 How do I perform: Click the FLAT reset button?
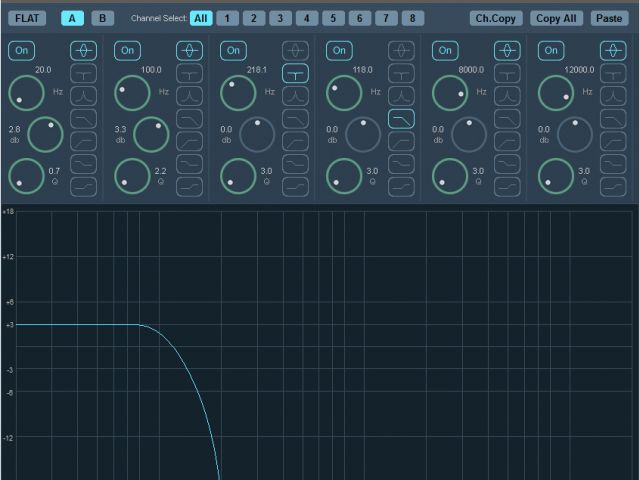[x=29, y=18]
